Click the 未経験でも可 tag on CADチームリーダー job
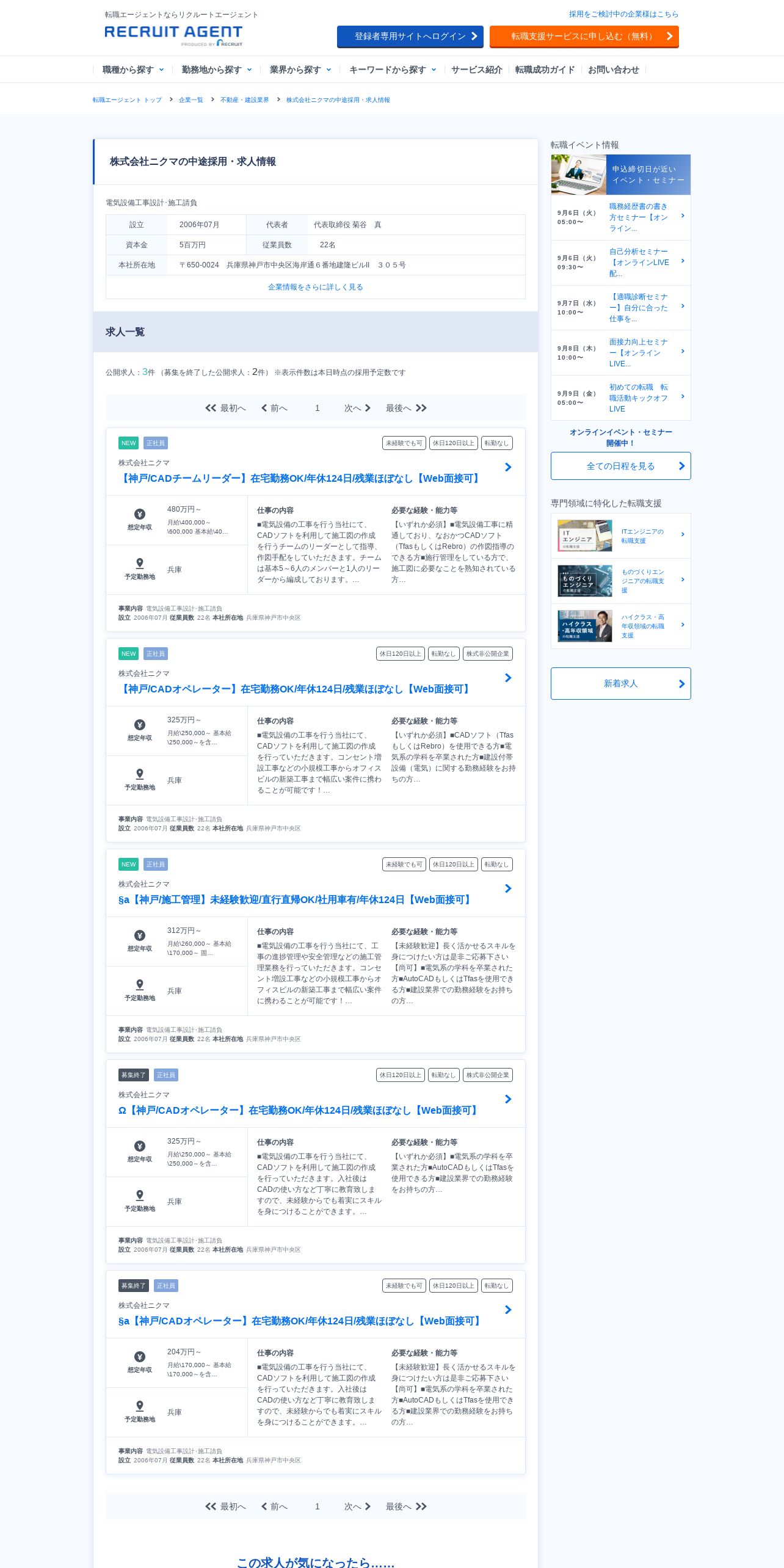The height and width of the screenshot is (1568, 784). [404, 443]
